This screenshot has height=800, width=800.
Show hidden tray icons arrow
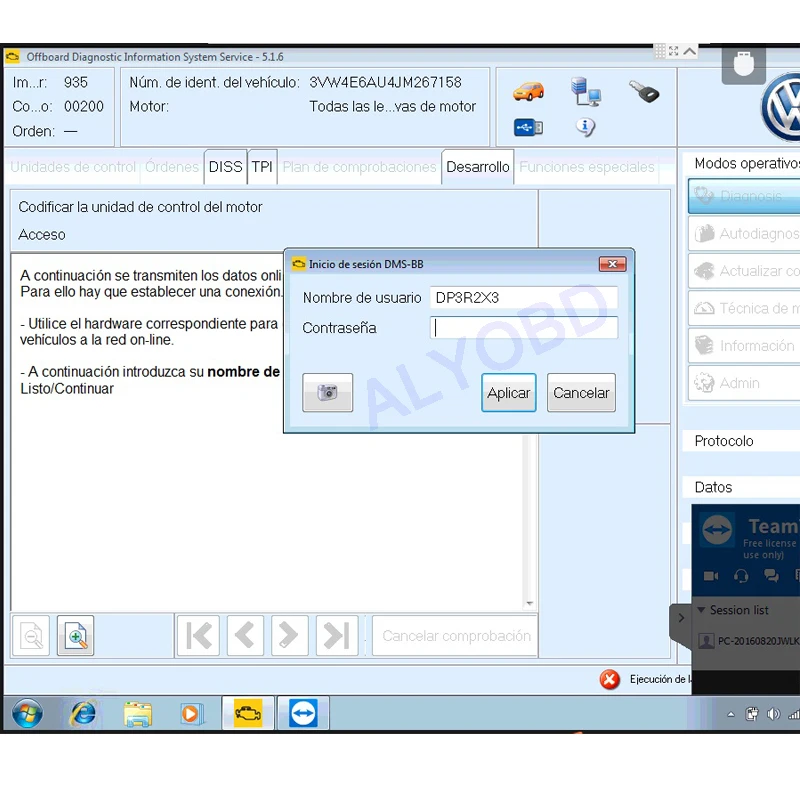(x=731, y=714)
